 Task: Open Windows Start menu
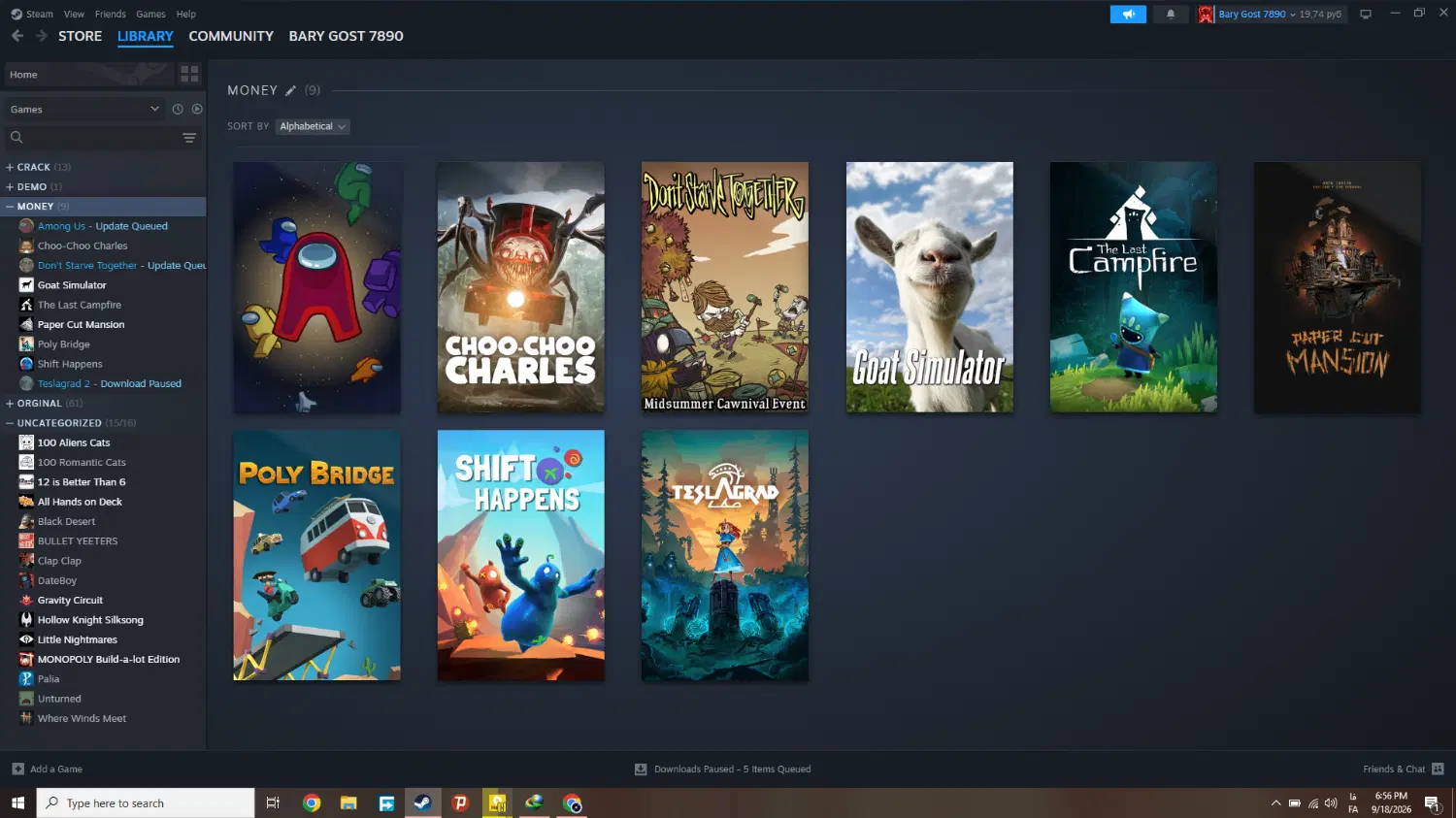tap(17, 803)
